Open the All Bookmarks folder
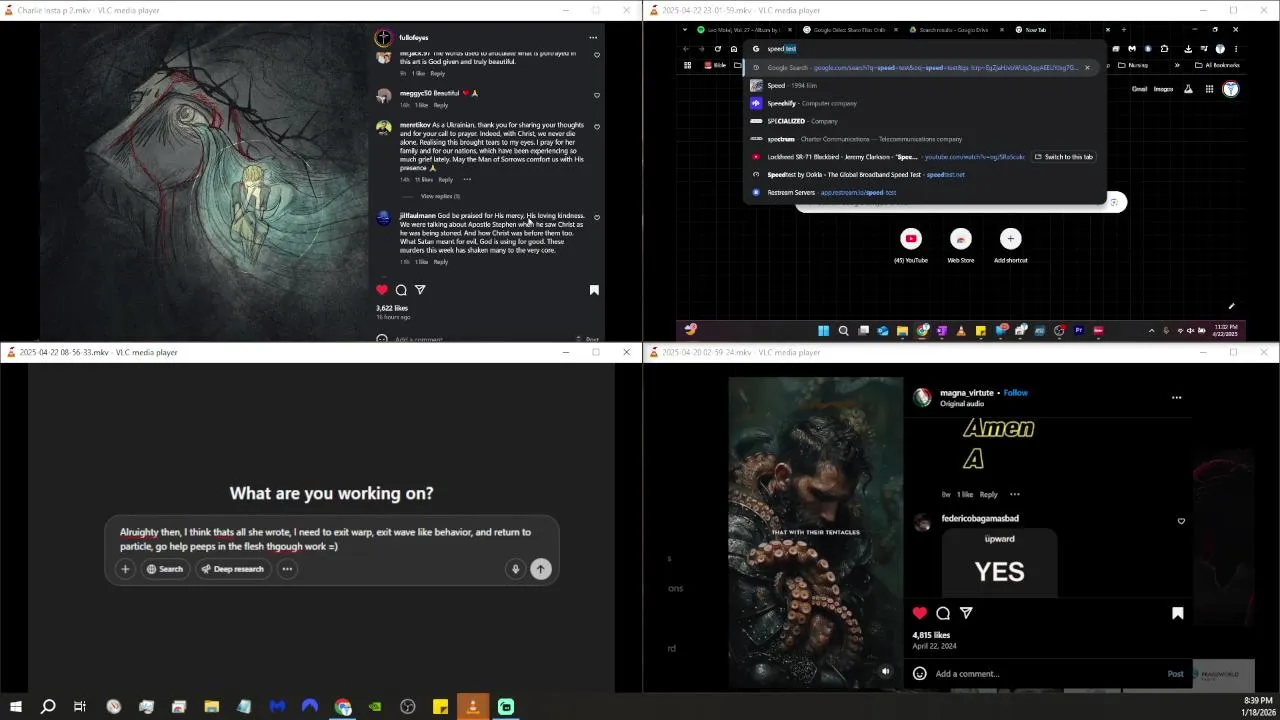The height and width of the screenshot is (720, 1280). (1217, 65)
